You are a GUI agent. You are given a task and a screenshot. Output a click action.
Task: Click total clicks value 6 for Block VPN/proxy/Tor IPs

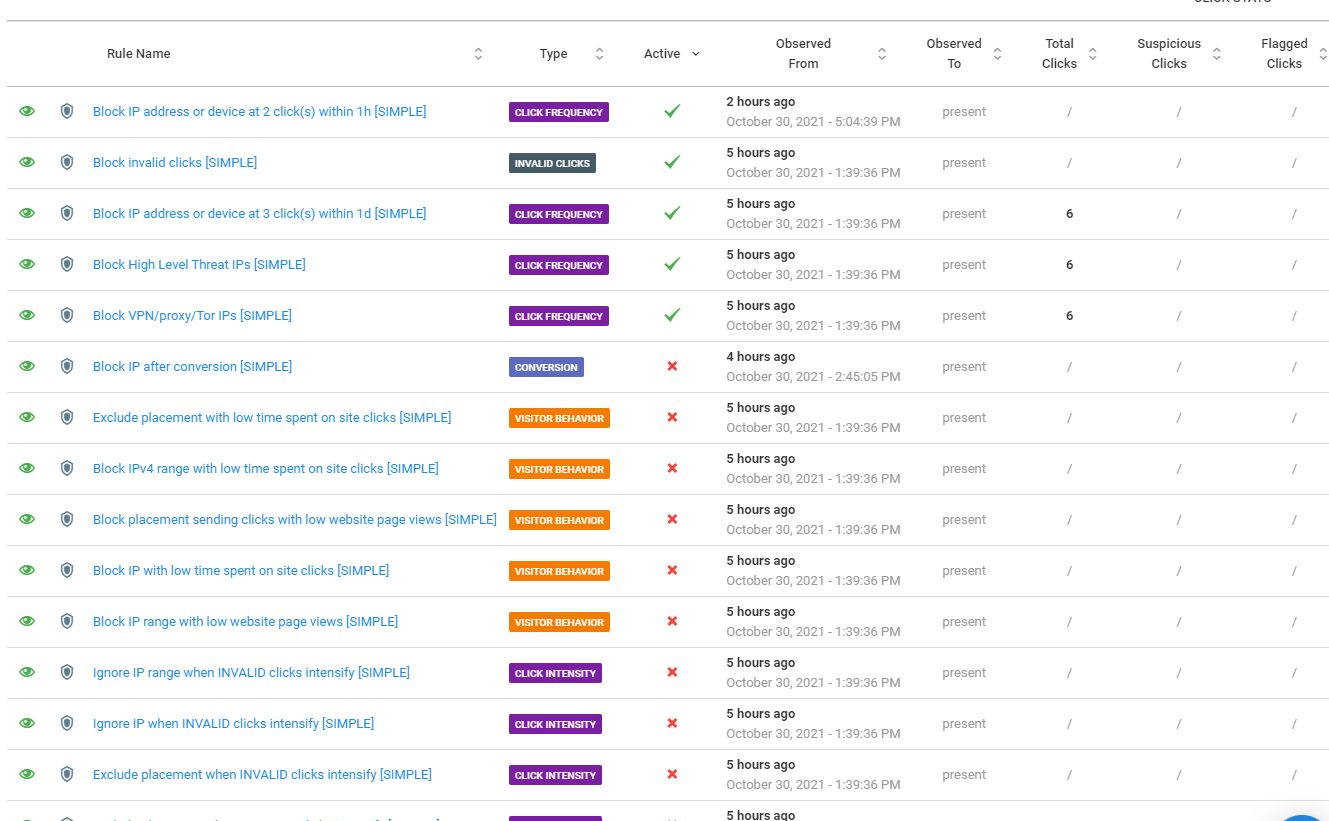pos(1069,316)
